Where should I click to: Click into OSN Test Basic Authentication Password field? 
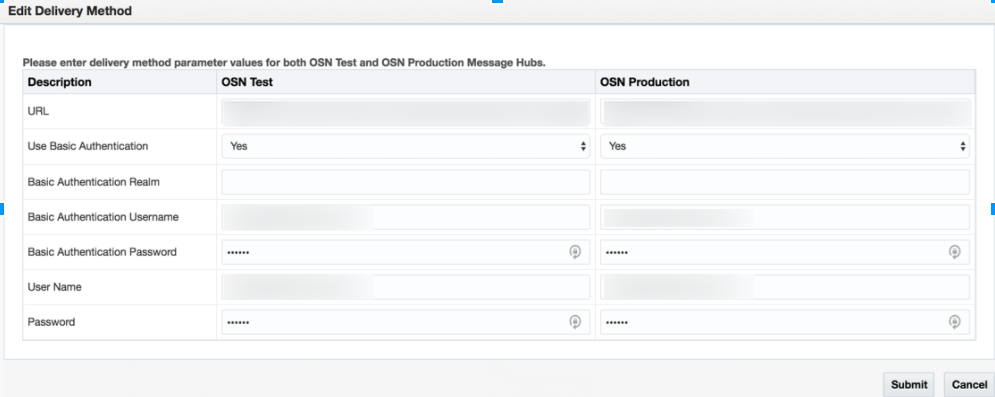pos(405,252)
